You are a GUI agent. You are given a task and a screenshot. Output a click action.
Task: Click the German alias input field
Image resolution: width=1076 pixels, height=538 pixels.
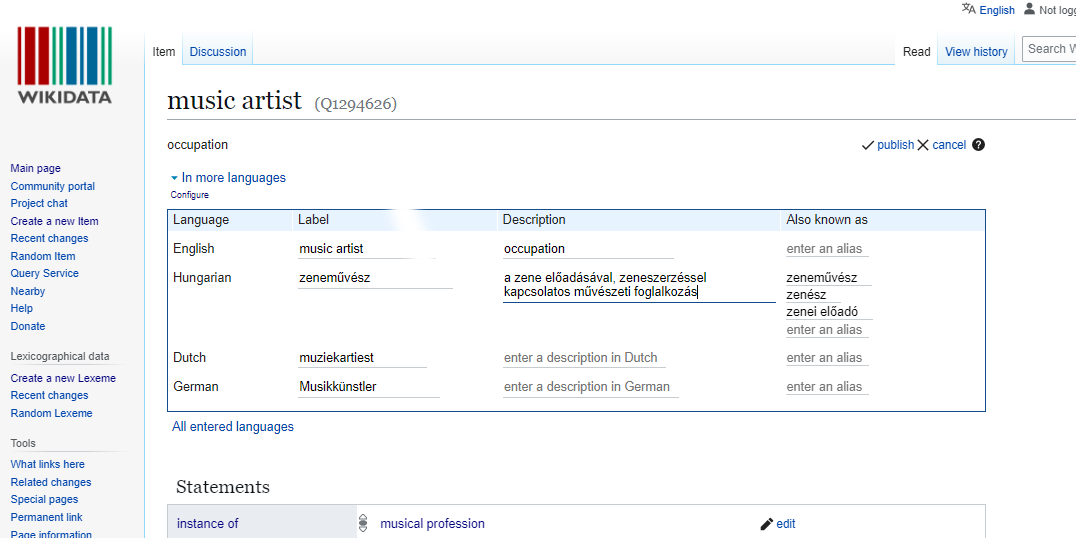point(825,387)
